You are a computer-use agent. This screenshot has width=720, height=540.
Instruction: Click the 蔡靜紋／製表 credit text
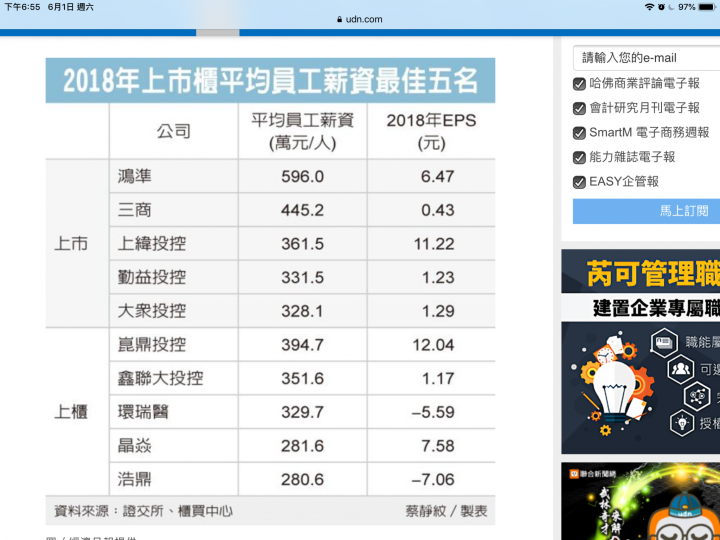446,511
